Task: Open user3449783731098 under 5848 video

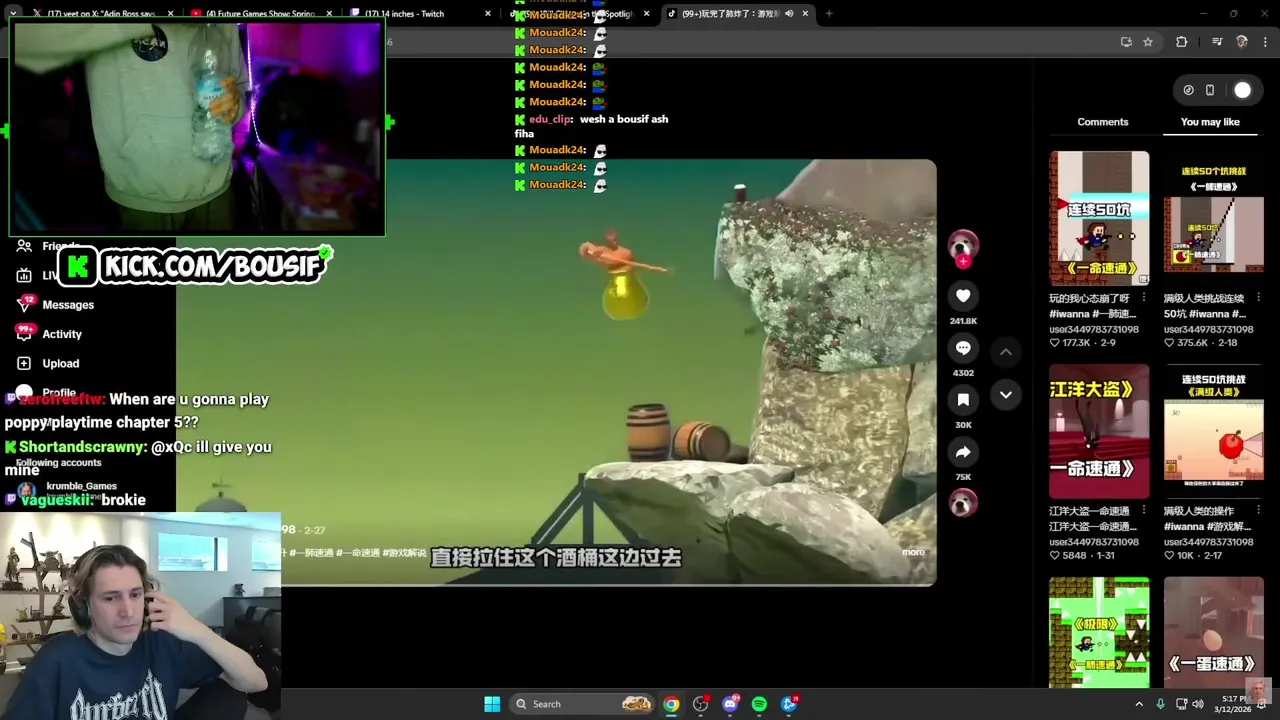Action: tap(1094, 542)
